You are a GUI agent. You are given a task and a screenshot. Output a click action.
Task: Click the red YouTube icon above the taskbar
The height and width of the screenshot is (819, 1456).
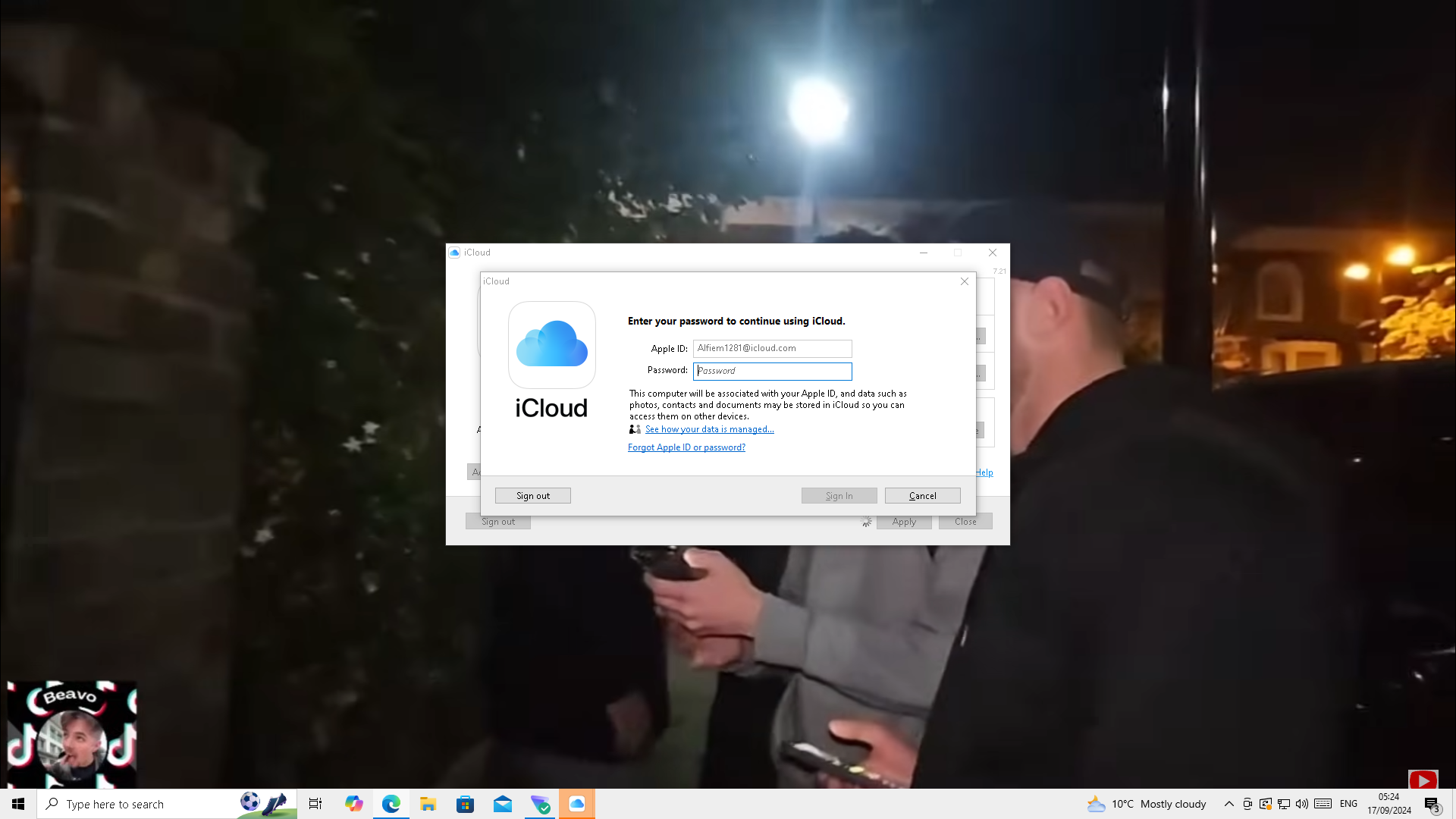[x=1423, y=780]
